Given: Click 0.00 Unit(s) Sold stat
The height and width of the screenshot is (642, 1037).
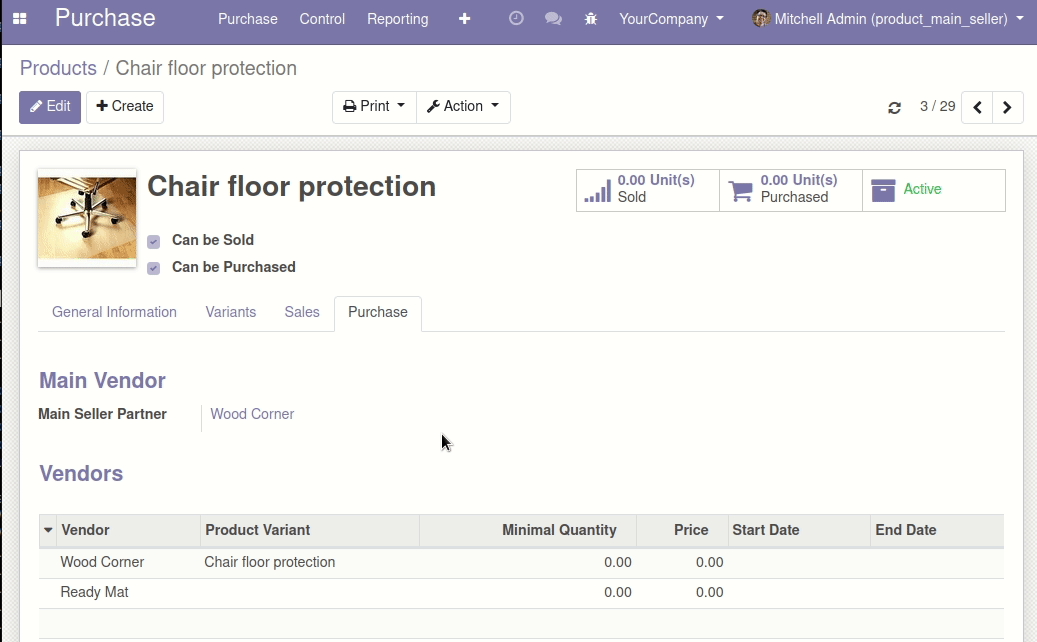Looking at the screenshot, I should (x=647, y=190).
